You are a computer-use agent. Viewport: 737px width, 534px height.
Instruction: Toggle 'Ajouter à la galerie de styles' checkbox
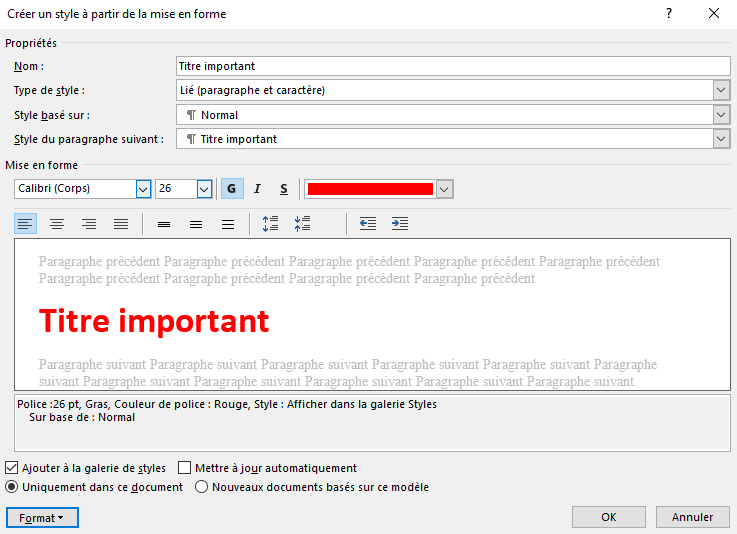pyautogui.click(x=12, y=468)
